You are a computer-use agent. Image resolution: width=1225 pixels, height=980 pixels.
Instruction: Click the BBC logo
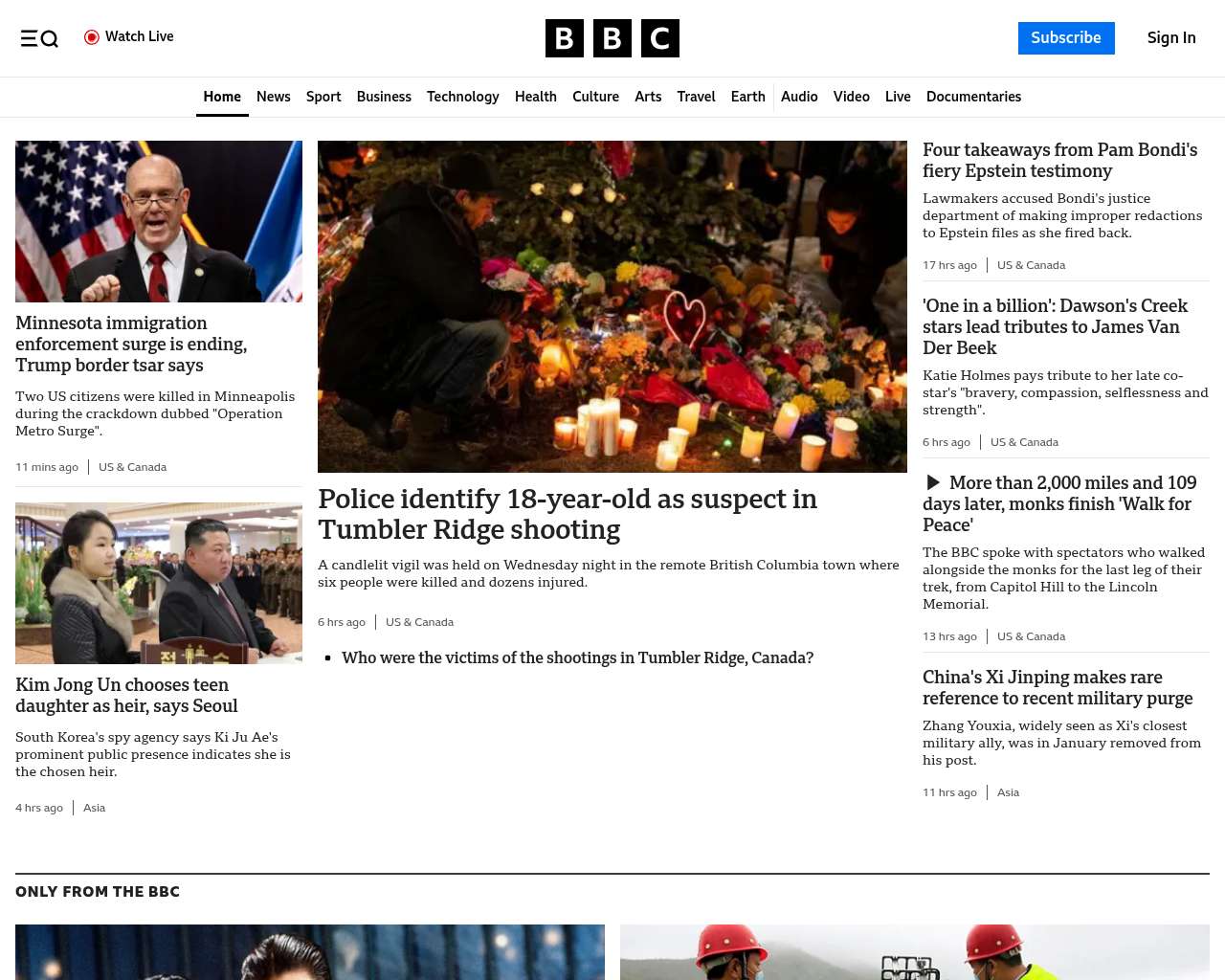(612, 38)
